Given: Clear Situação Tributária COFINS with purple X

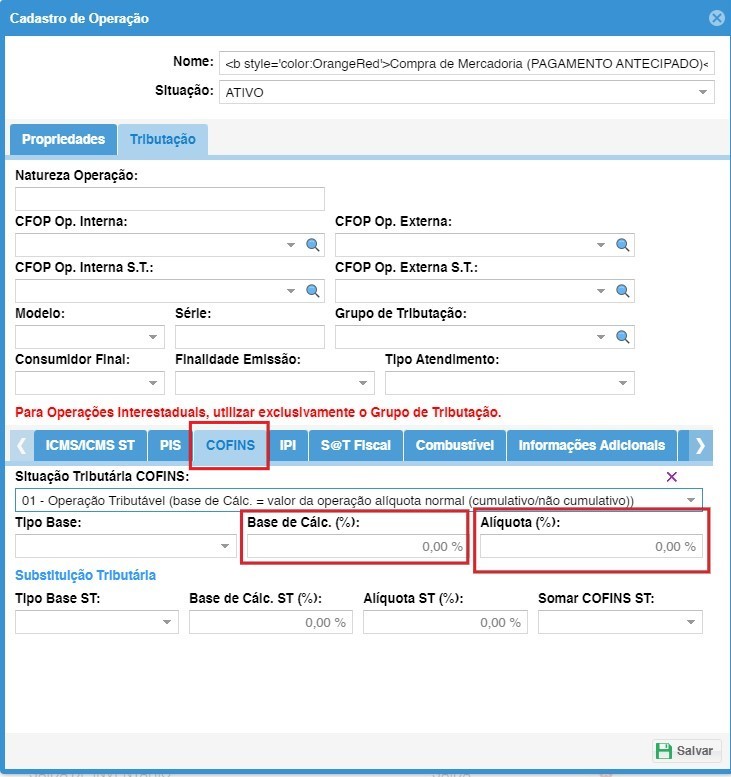Looking at the screenshot, I should 671,477.
